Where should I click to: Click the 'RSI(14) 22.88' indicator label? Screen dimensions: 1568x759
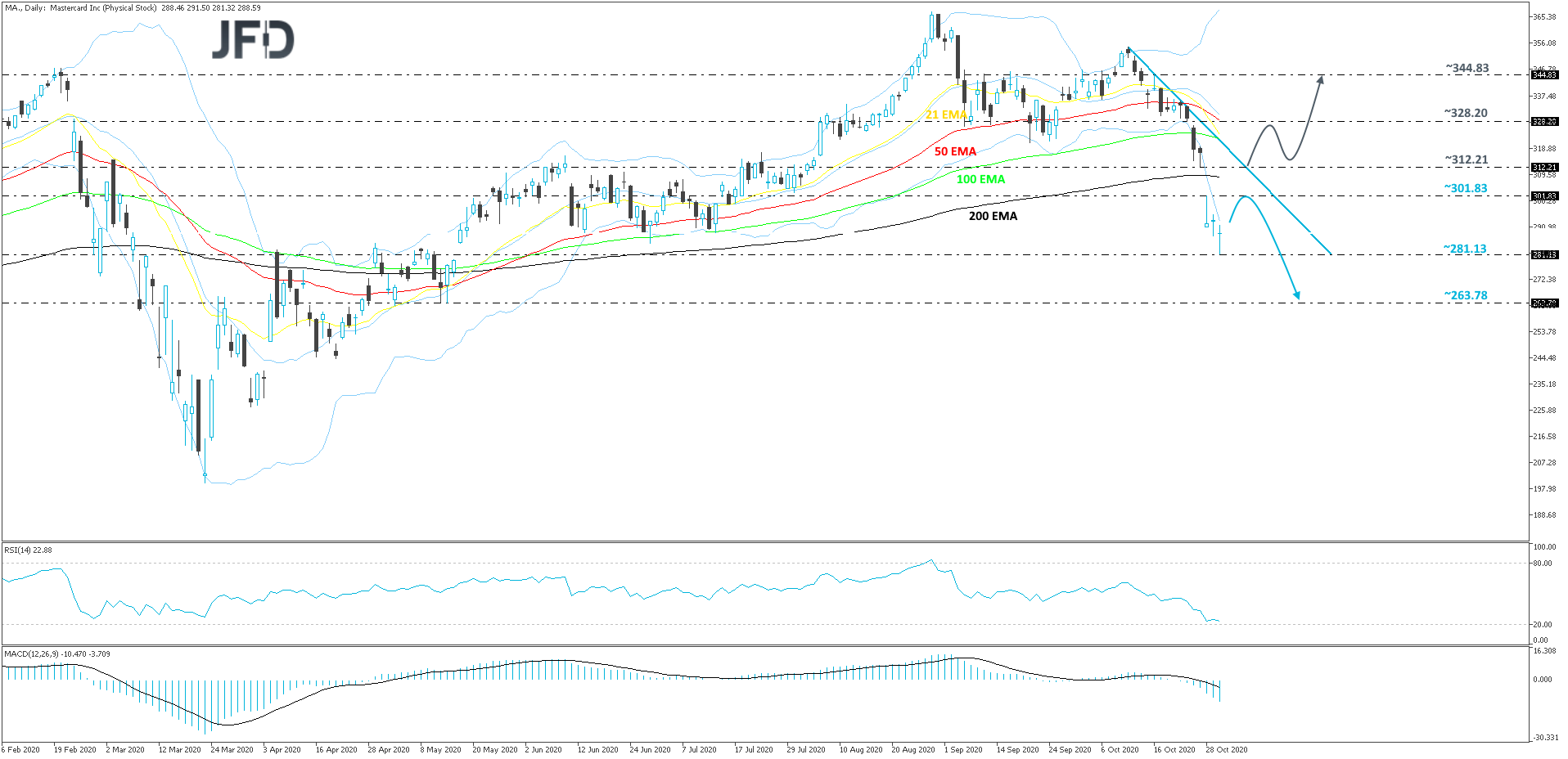[28, 550]
